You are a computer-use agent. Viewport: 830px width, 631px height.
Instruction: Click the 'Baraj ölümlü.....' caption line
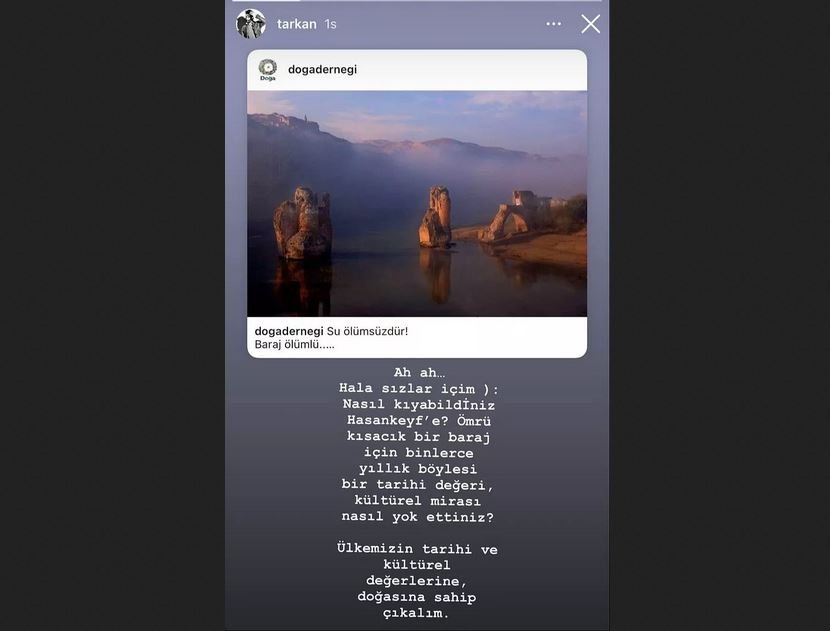tap(294, 345)
